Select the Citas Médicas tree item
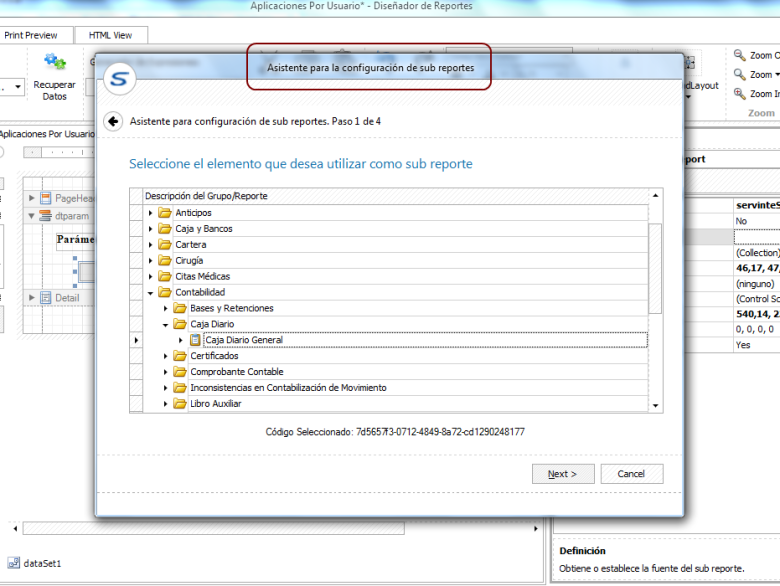This screenshot has width=780, height=586. (x=202, y=276)
